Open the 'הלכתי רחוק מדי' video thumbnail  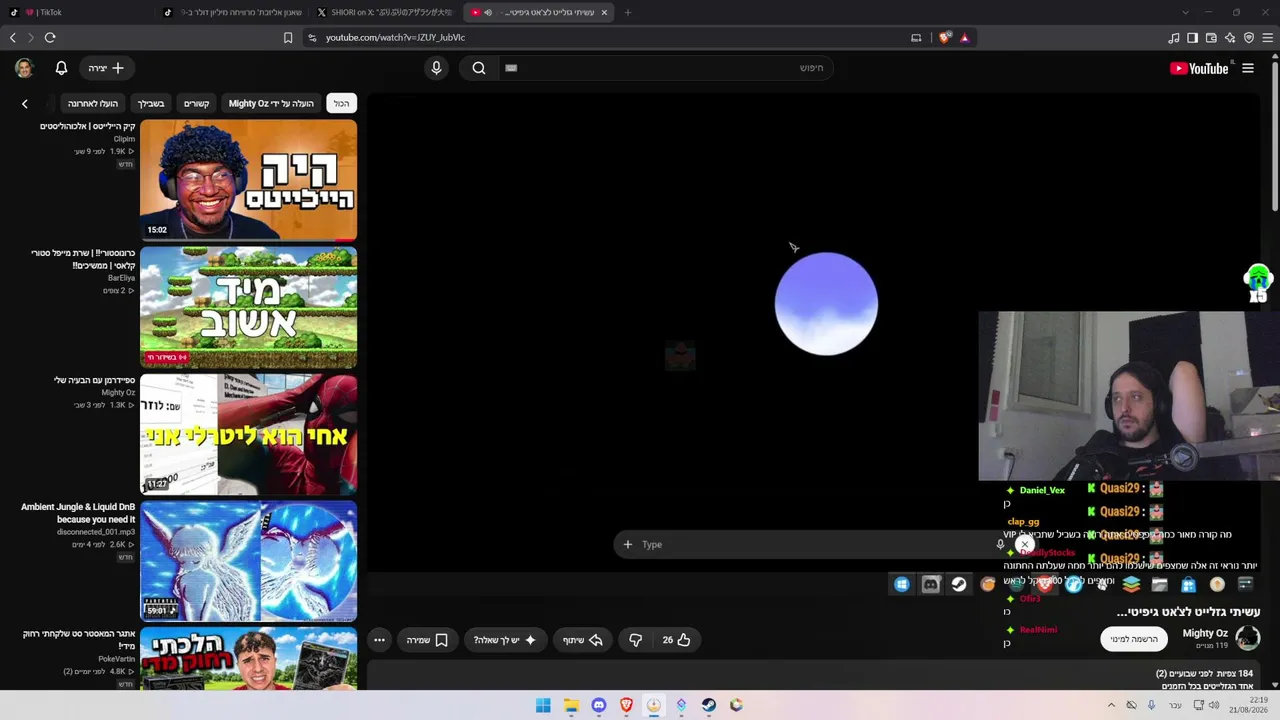(x=248, y=659)
